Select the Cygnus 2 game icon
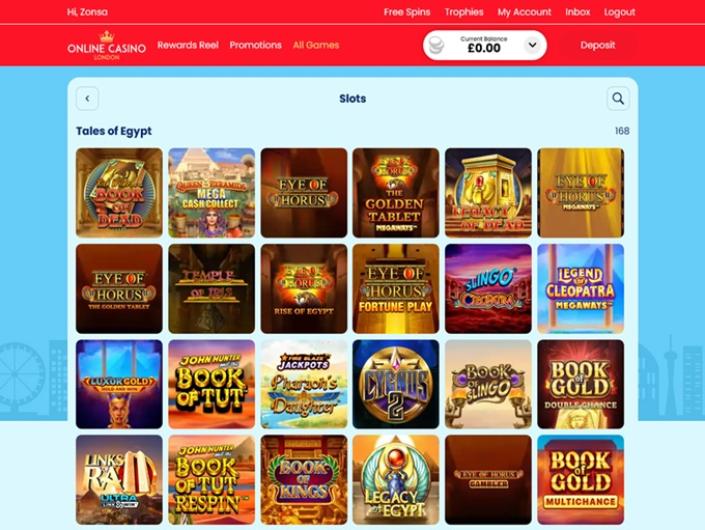 click(396, 384)
